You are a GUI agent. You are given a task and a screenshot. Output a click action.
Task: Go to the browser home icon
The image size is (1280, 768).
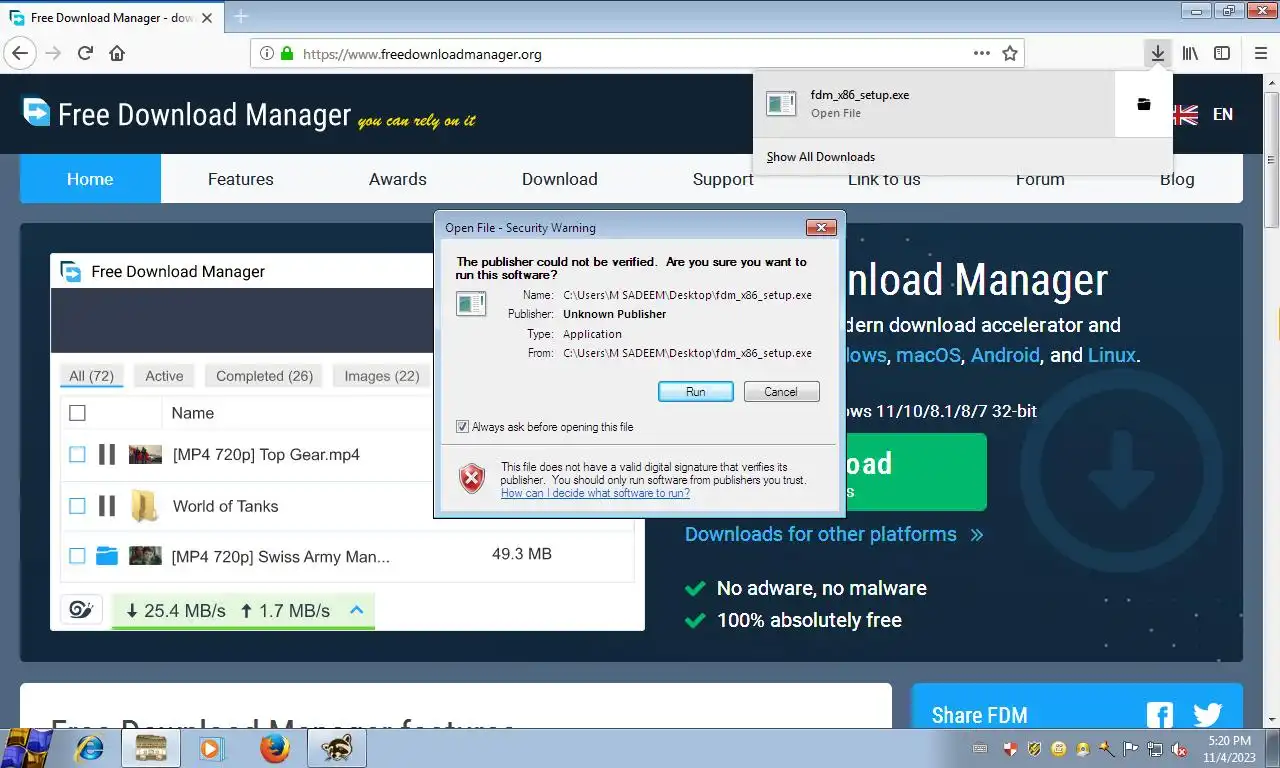coord(117,53)
